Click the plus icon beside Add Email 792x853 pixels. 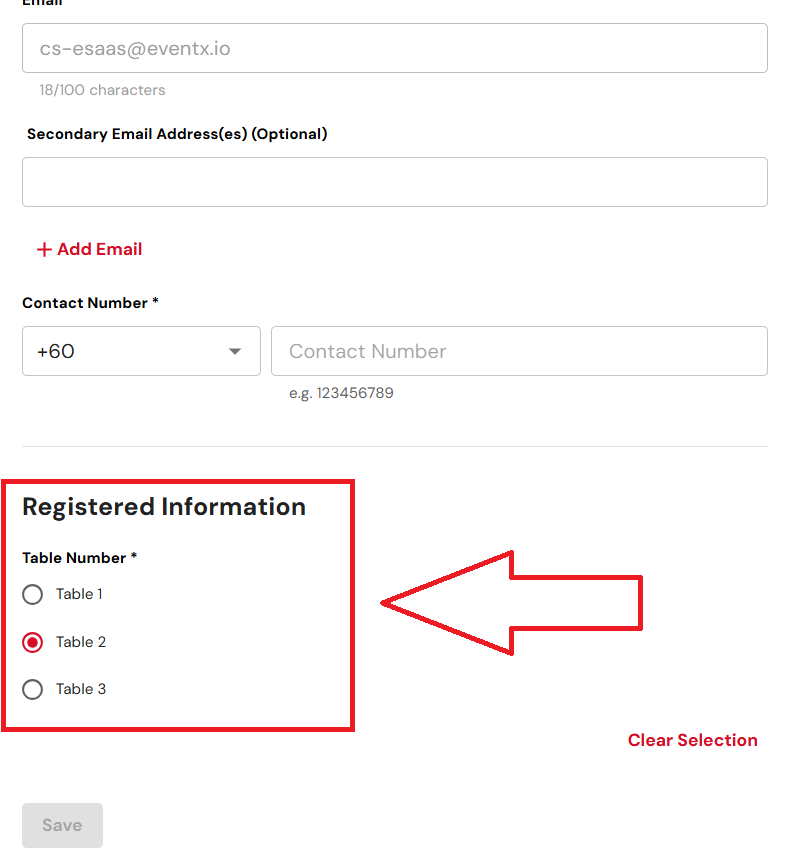(x=44, y=250)
